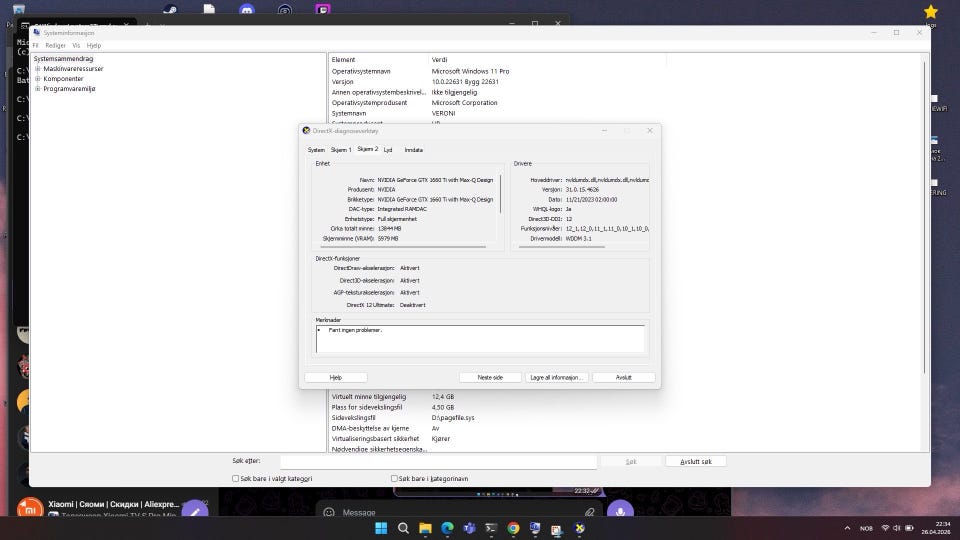The height and width of the screenshot is (540, 960).
Task: Open the Fil menu
Action: [36, 45]
